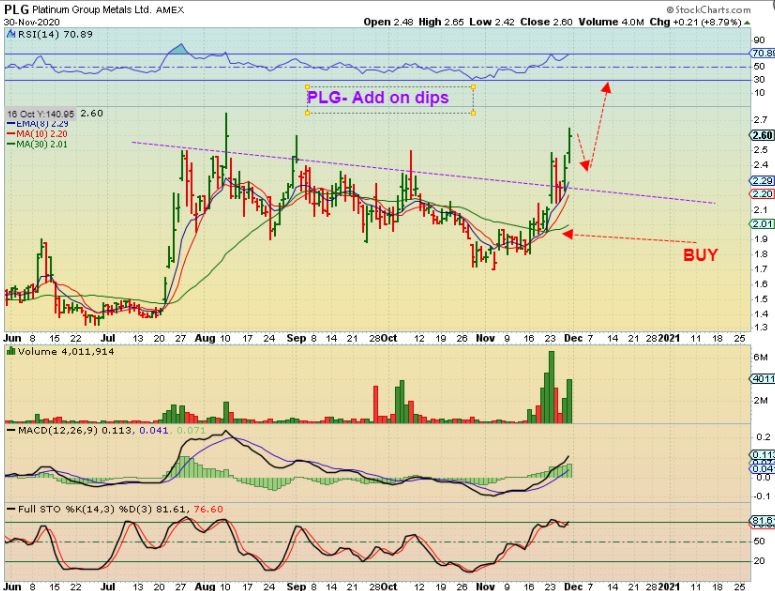Viewport: 775px width, 591px height.
Task: Click the 2.7 price axis label
Action: pos(761,120)
